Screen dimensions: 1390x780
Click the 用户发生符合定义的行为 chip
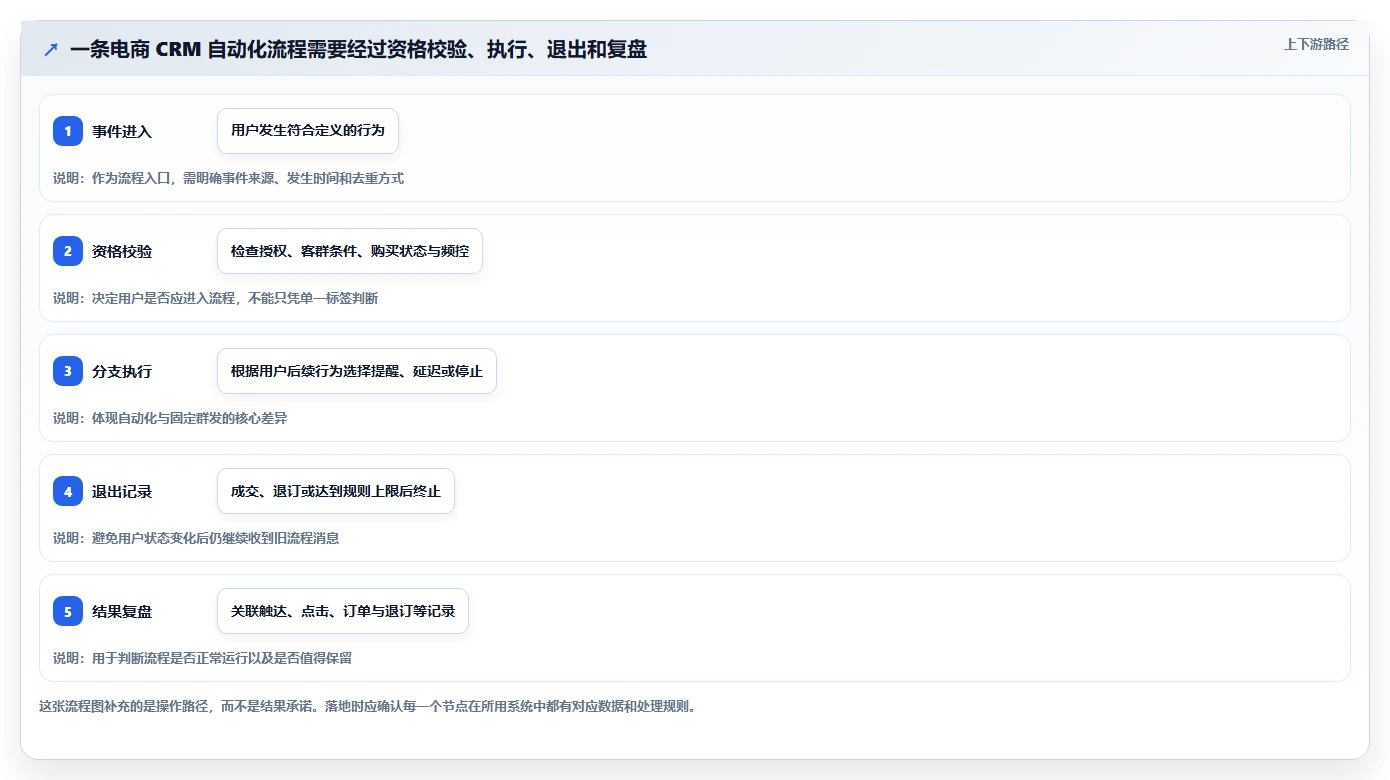(308, 131)
